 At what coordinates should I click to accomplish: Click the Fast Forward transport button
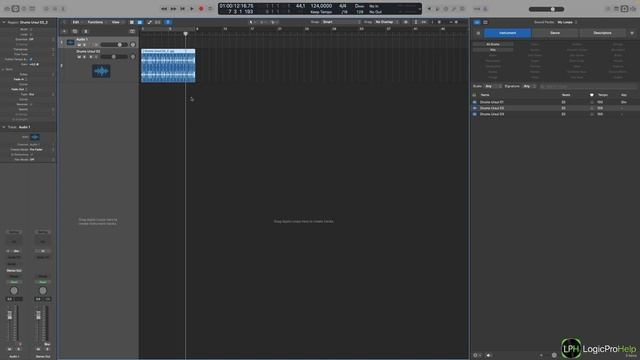[173, 9]
